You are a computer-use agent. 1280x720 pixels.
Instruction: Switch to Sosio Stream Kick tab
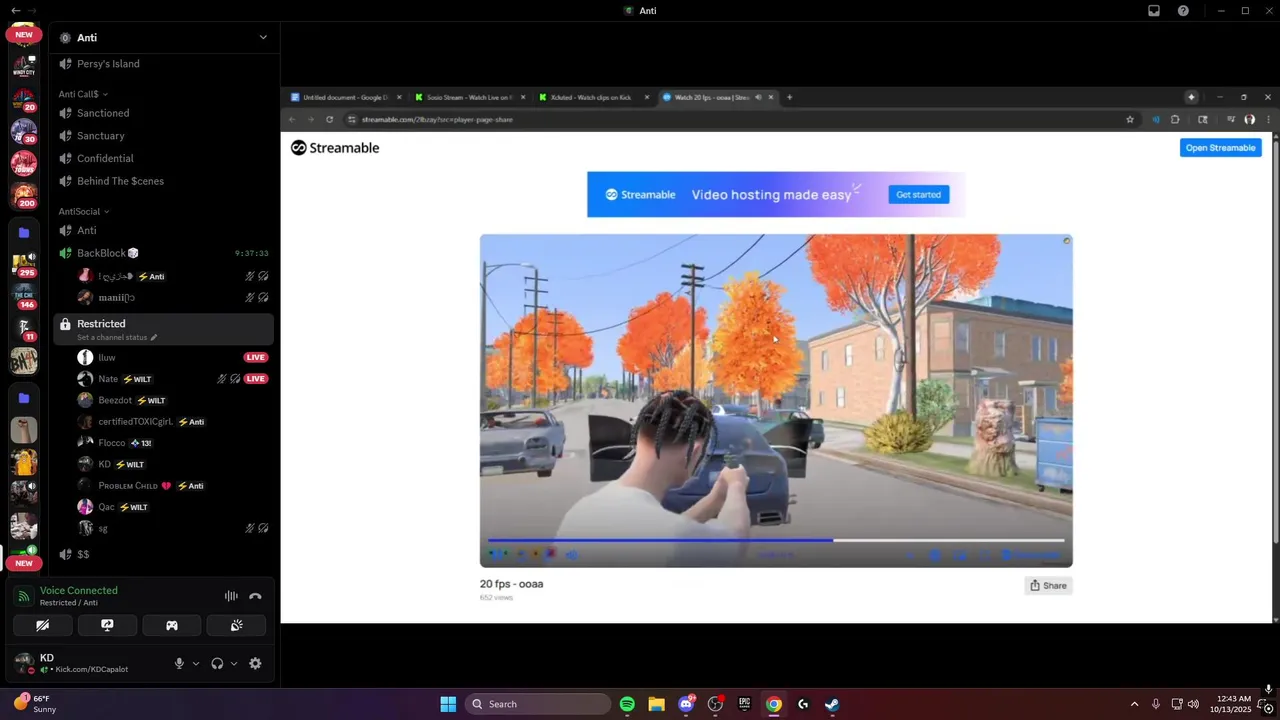469,97
